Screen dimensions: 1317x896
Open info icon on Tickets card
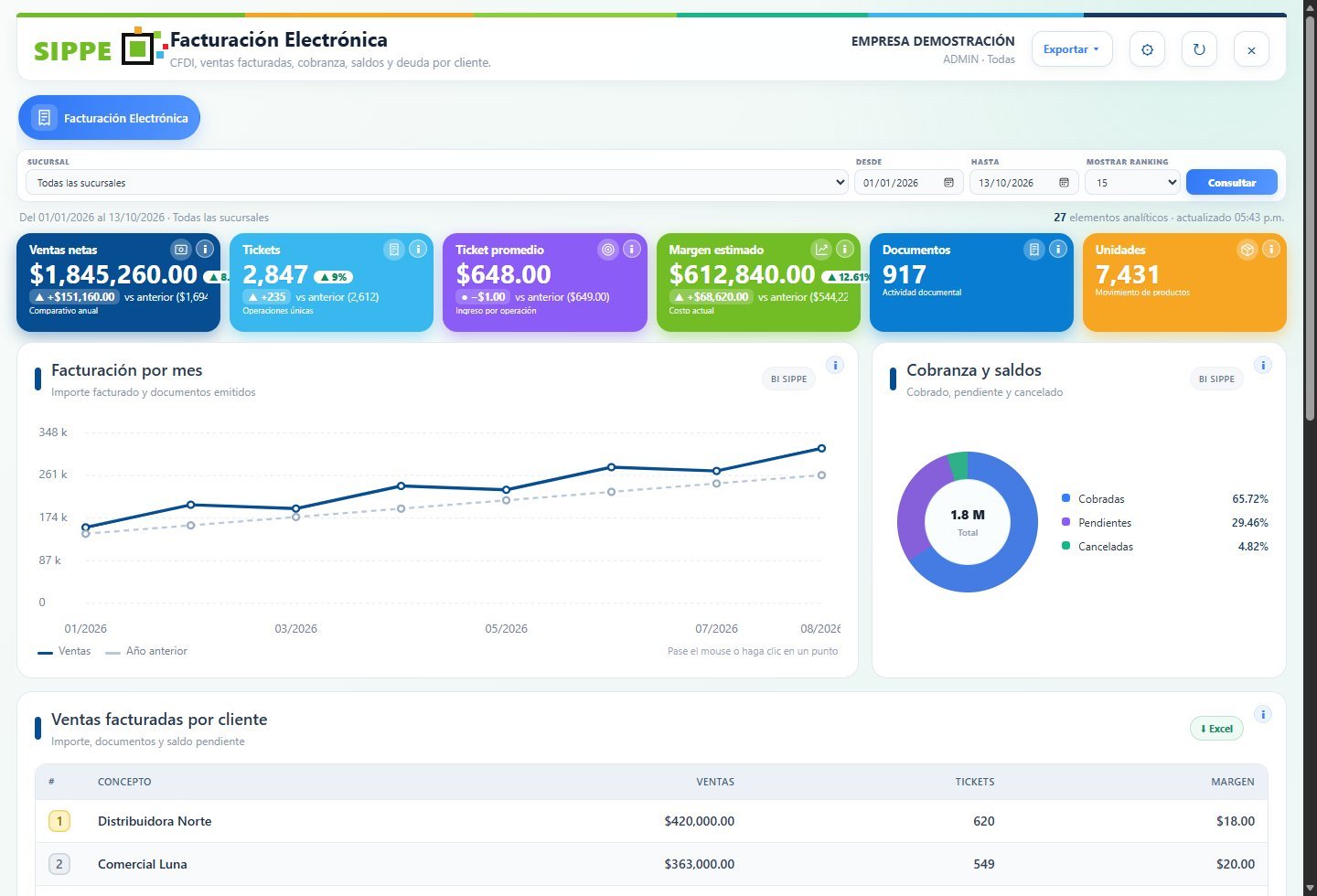click(x=418, y=249)
